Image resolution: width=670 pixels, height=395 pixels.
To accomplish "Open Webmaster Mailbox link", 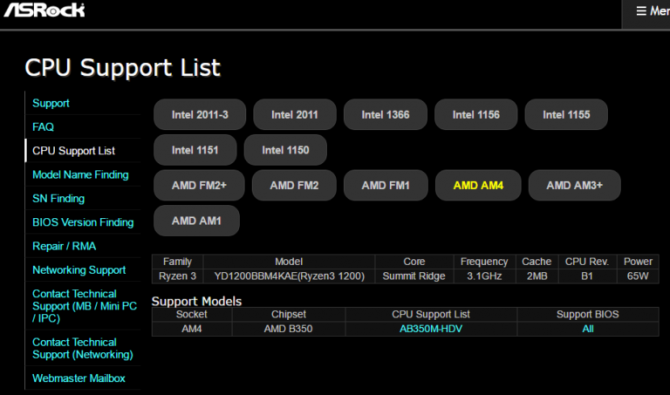I will 79,378.
